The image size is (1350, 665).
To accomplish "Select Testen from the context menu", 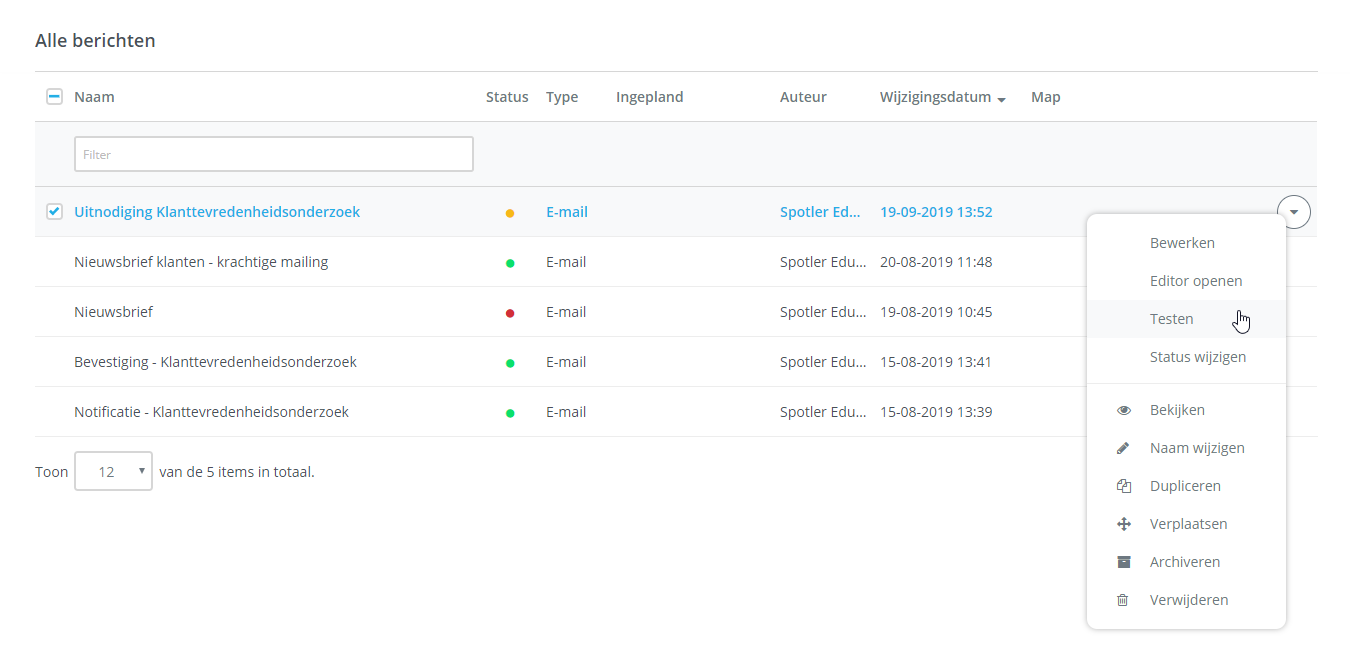I will click(1171, 319).
